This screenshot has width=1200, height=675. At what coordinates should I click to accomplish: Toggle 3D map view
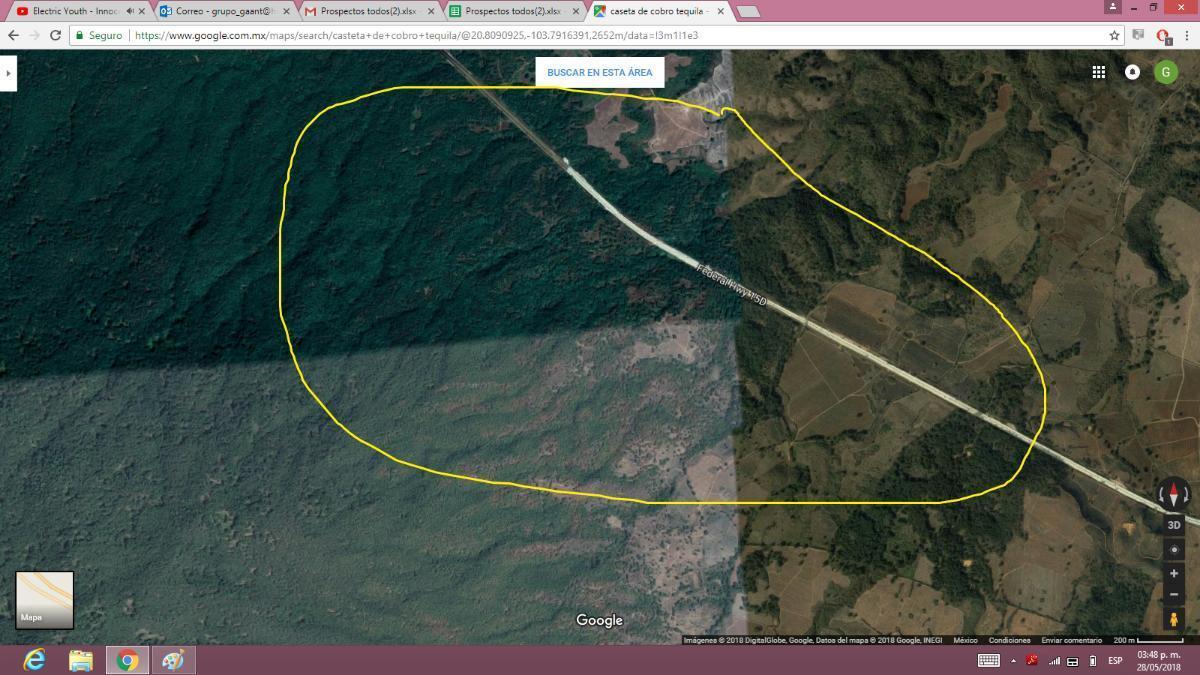(1174, 525)
